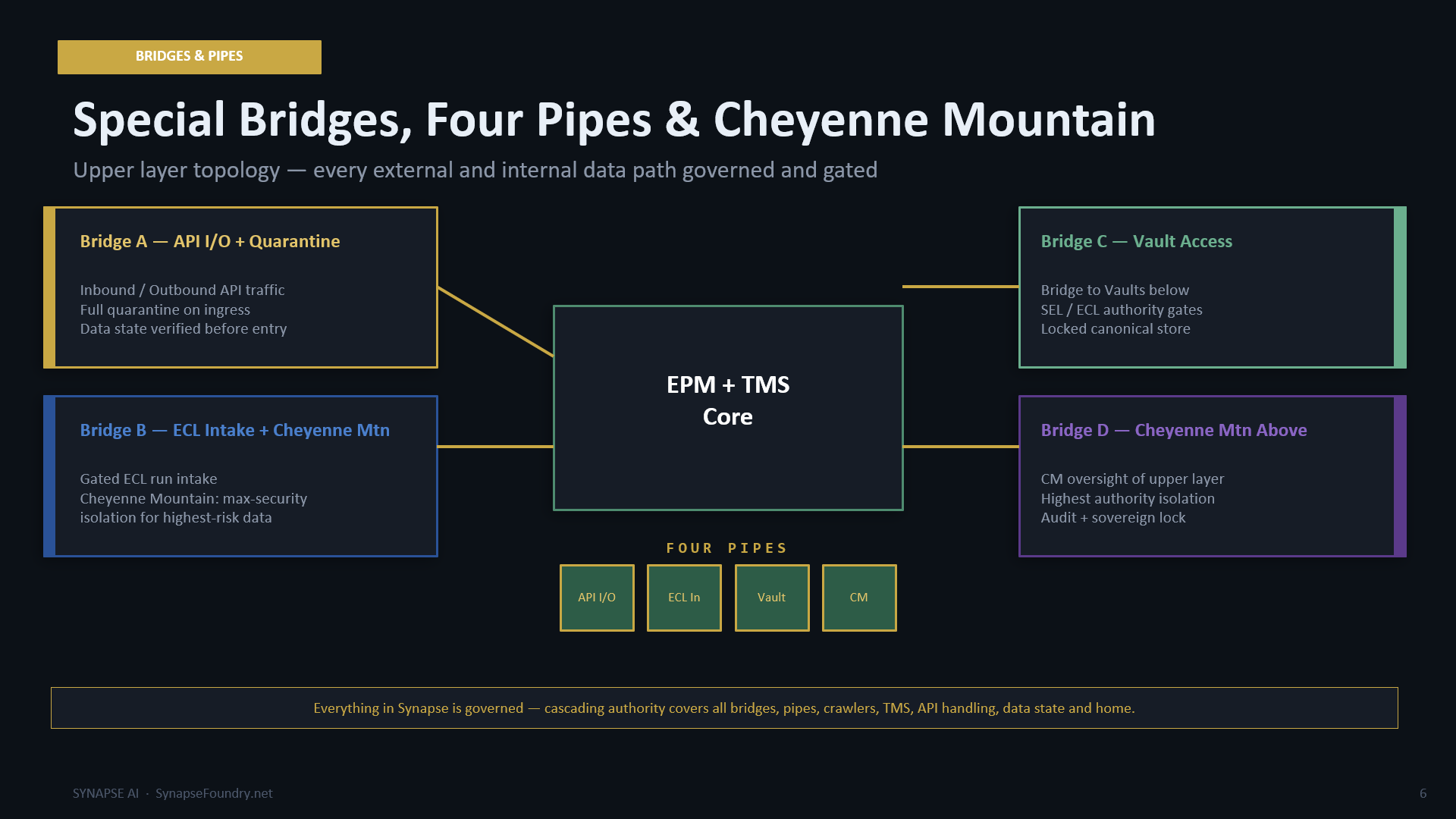Image resolution: width=1456 pixels, height=819 pixels.
Task: Click the FOUR PIPES label
Action: [x=728, y=548]
